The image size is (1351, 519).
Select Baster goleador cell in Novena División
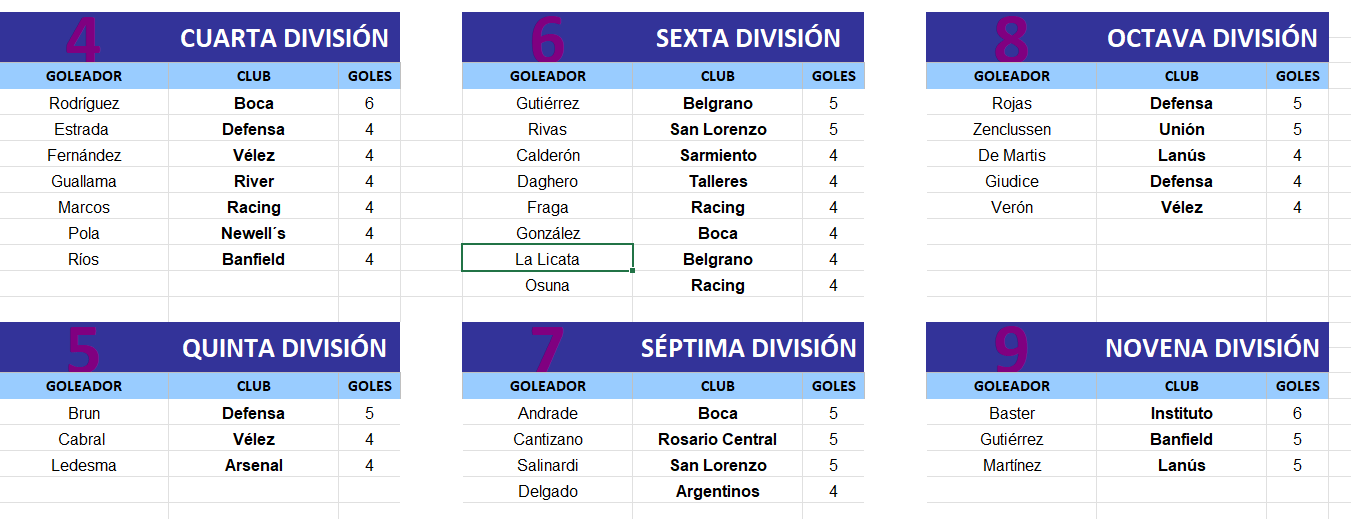[x=1012, y=413]
